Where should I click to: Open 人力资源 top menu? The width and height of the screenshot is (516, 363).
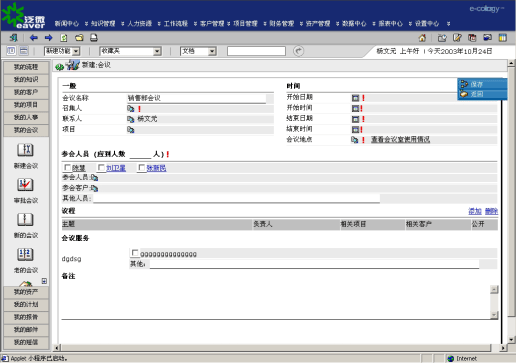point(140,23)
